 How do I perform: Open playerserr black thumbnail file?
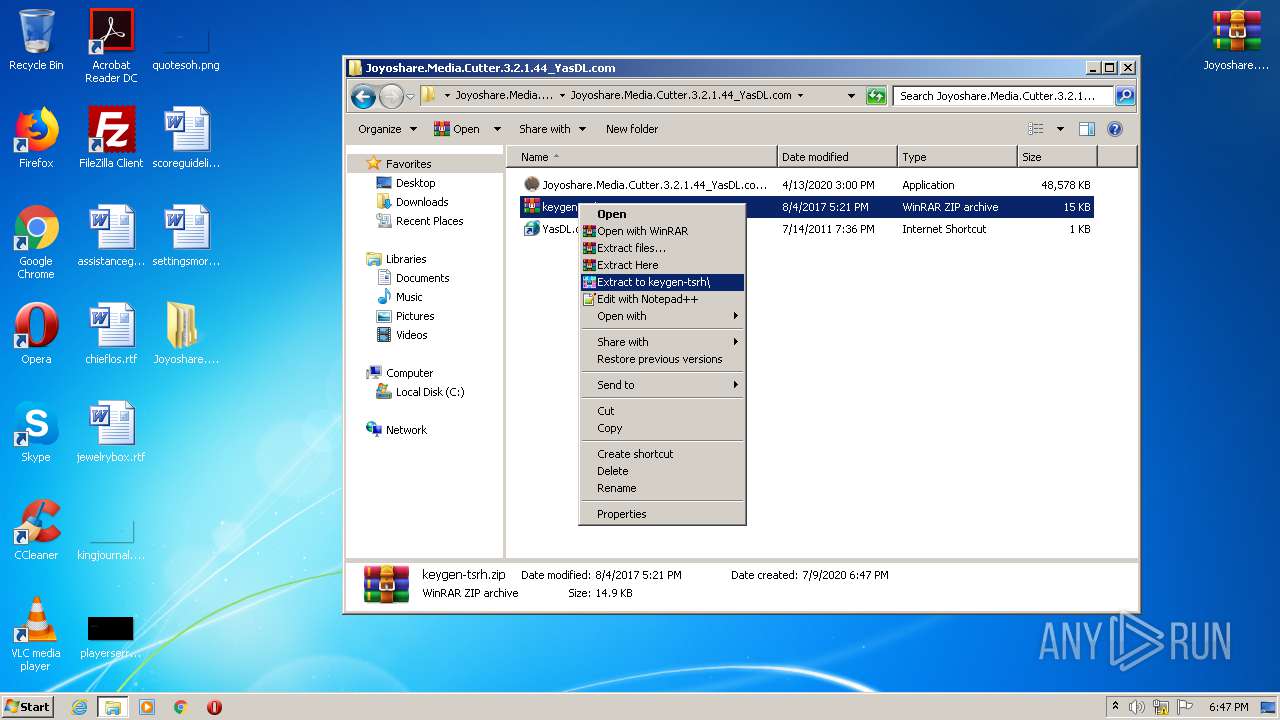[x=111, y=635]
